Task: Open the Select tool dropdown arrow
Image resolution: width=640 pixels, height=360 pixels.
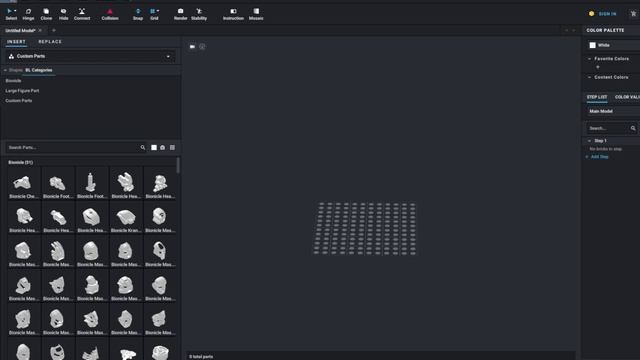Action: tap(16, 11)
